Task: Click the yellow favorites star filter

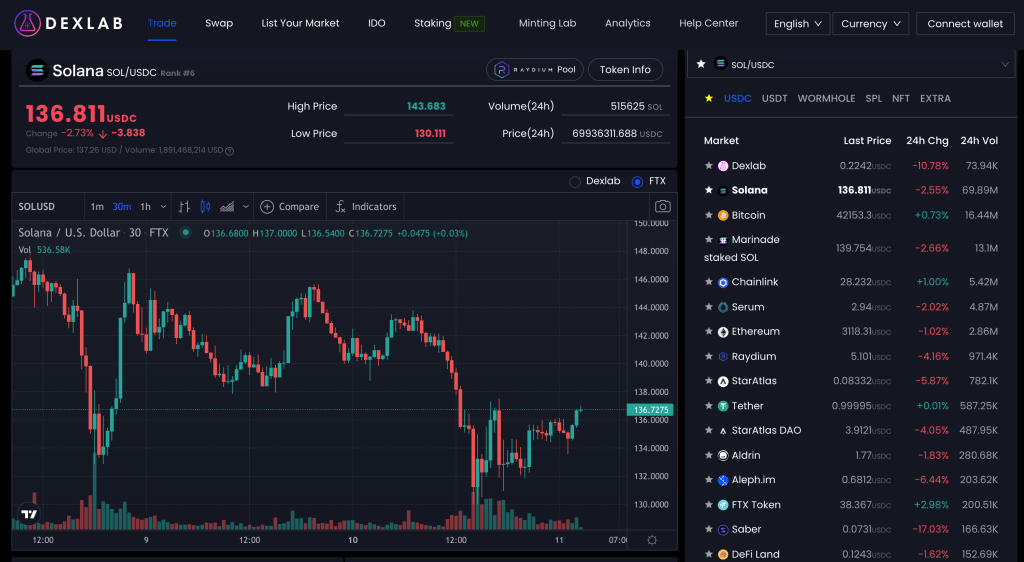Action: click(709, 99)
